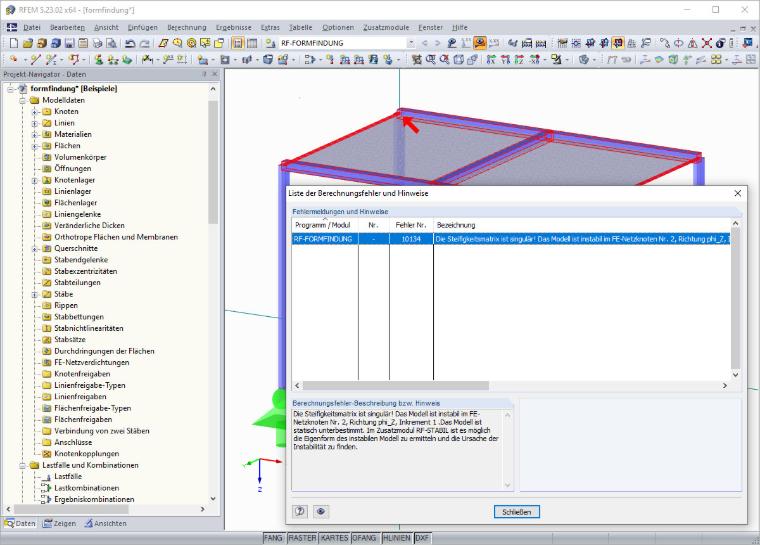The width and height of the screenshot is (760, 545).
Task: Click the New file icon
Action: [14, 43]
